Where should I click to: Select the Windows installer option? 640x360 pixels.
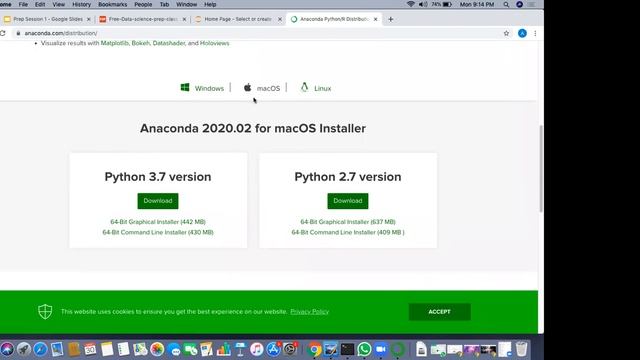pos(202,88)
